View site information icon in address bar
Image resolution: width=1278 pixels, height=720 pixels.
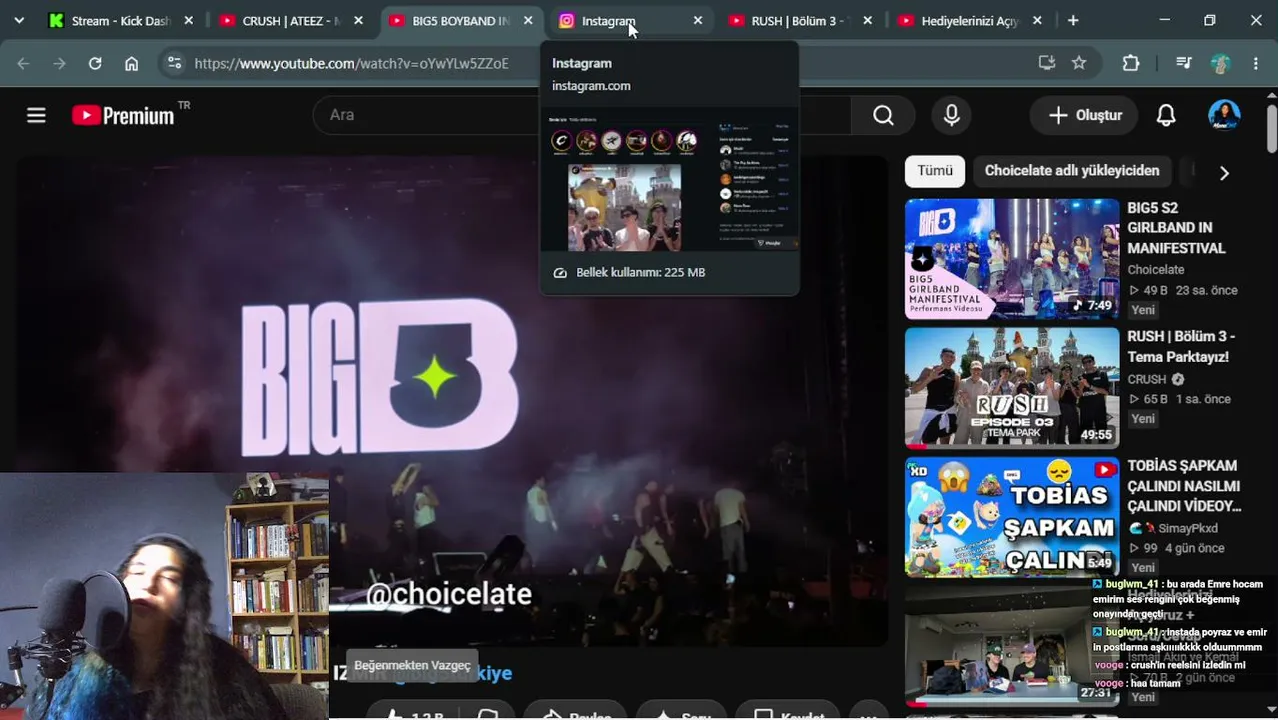point(174,63)
